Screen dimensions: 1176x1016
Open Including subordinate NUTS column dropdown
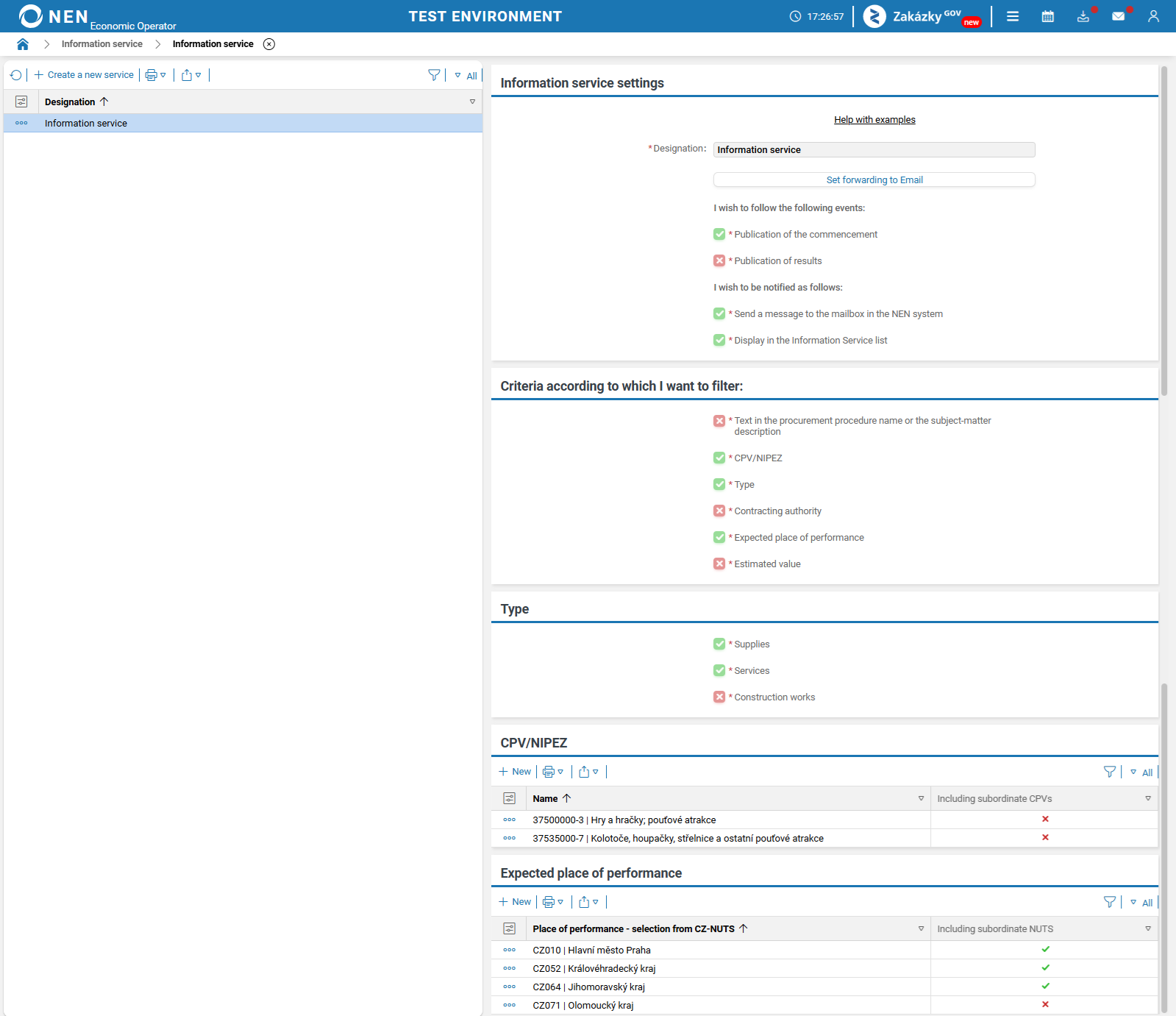(1148, 928)
